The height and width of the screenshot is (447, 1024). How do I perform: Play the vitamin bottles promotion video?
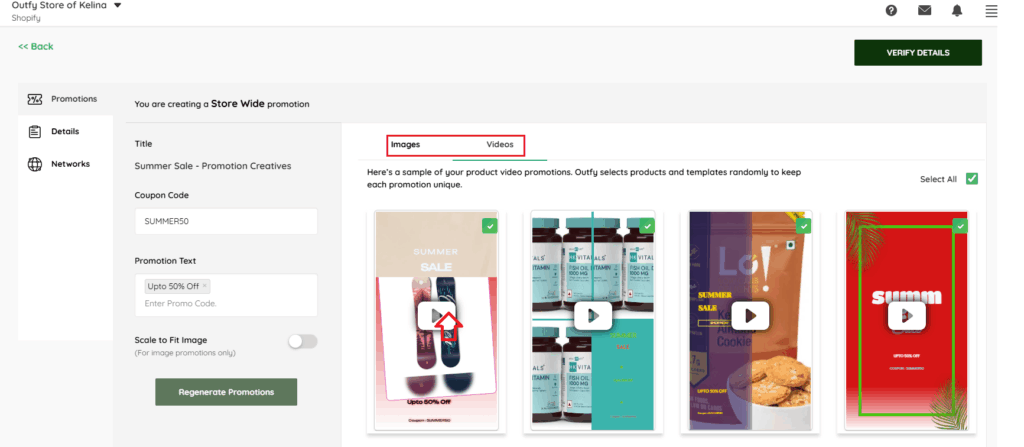pos(593,316)
